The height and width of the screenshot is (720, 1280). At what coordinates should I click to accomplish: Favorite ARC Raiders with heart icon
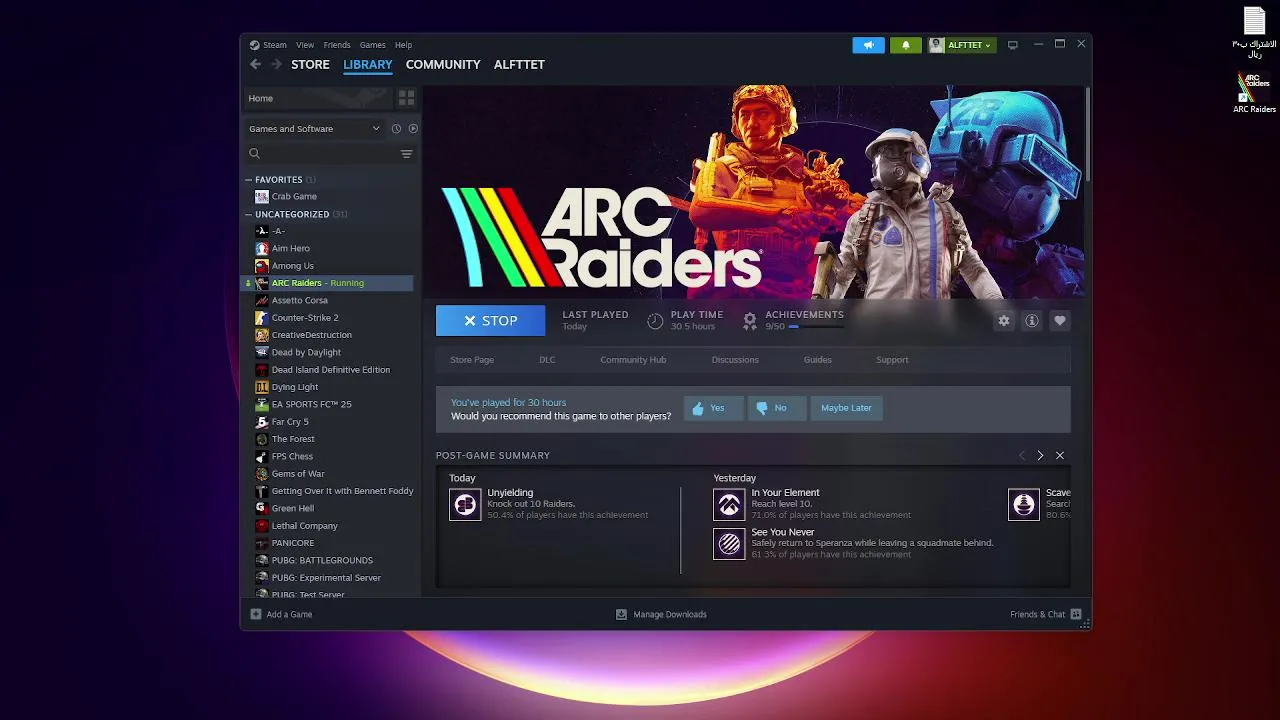pyautogui.click(x=1060, y=321)
